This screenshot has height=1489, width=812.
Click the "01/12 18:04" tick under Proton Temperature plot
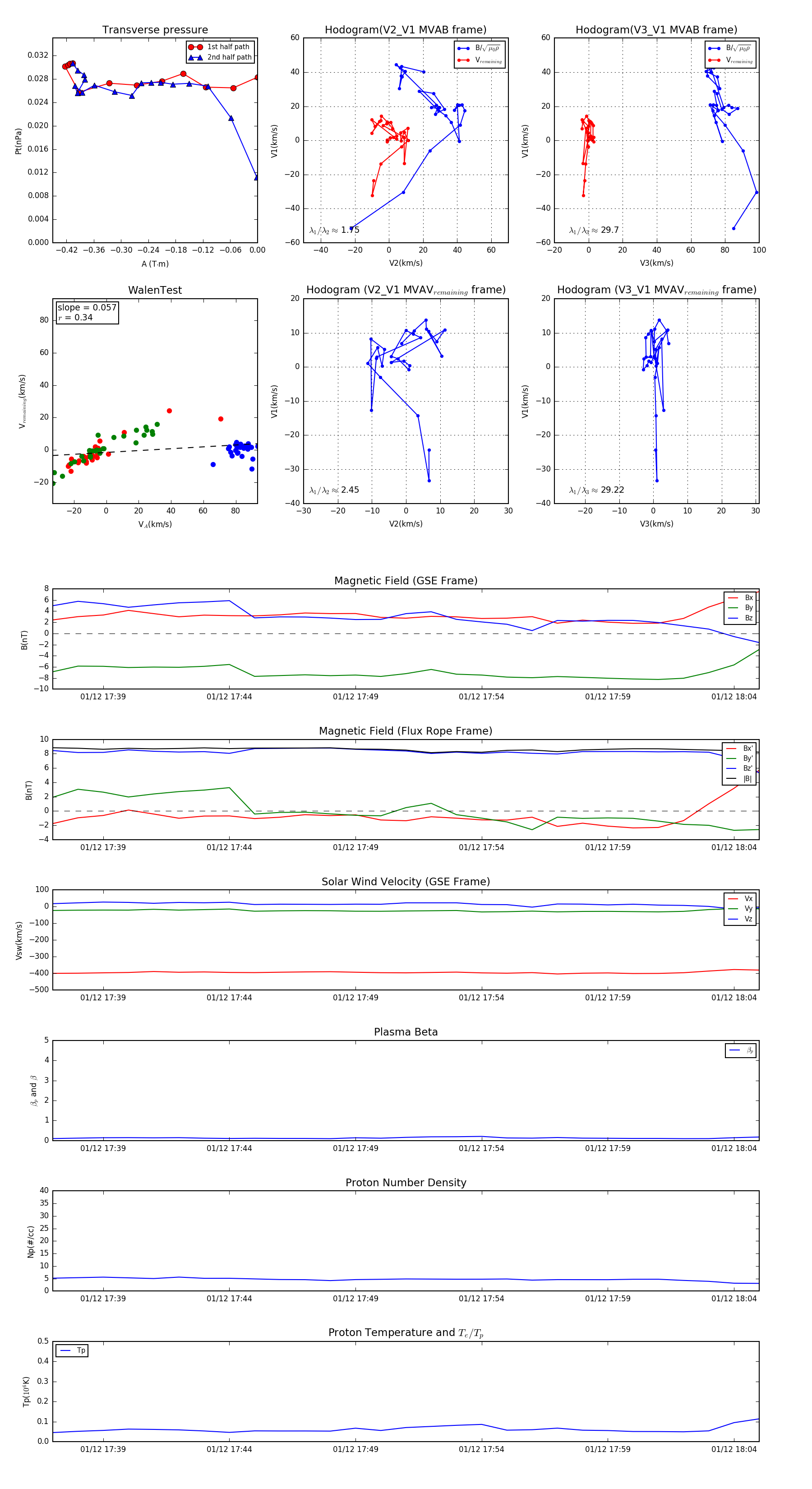coord(734,1449)
